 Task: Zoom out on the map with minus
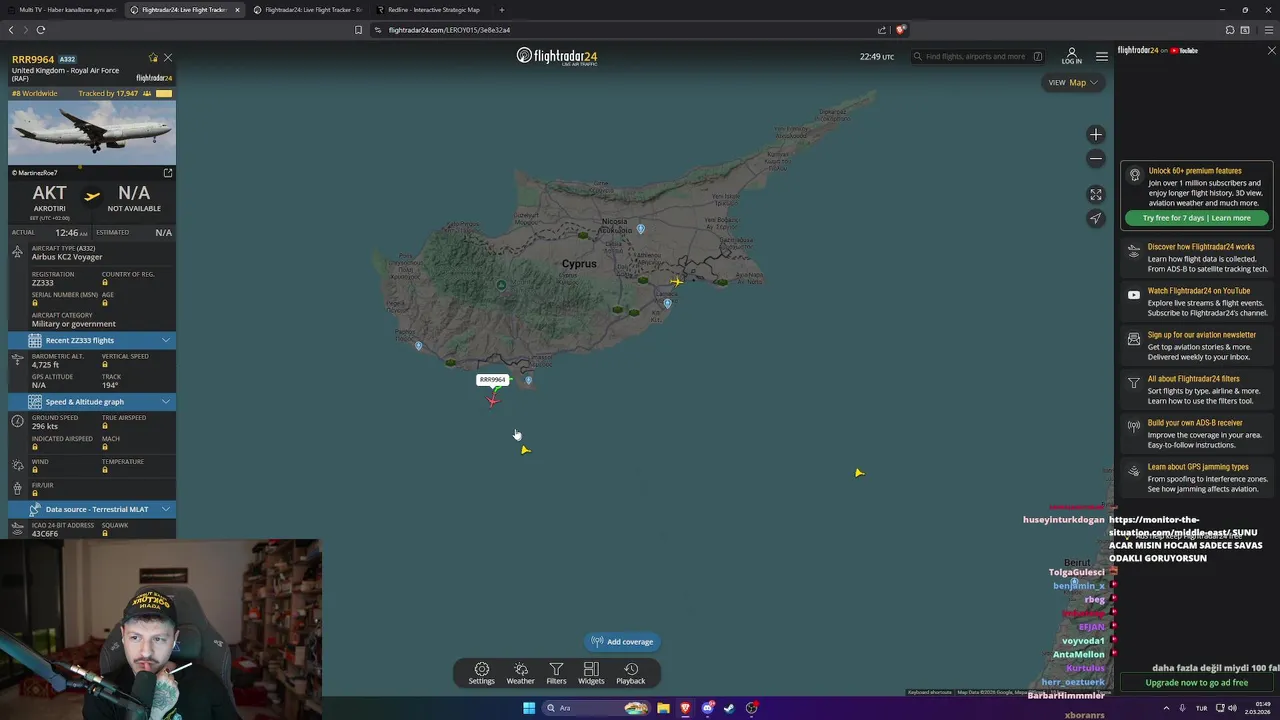[x=1096, y=159]
